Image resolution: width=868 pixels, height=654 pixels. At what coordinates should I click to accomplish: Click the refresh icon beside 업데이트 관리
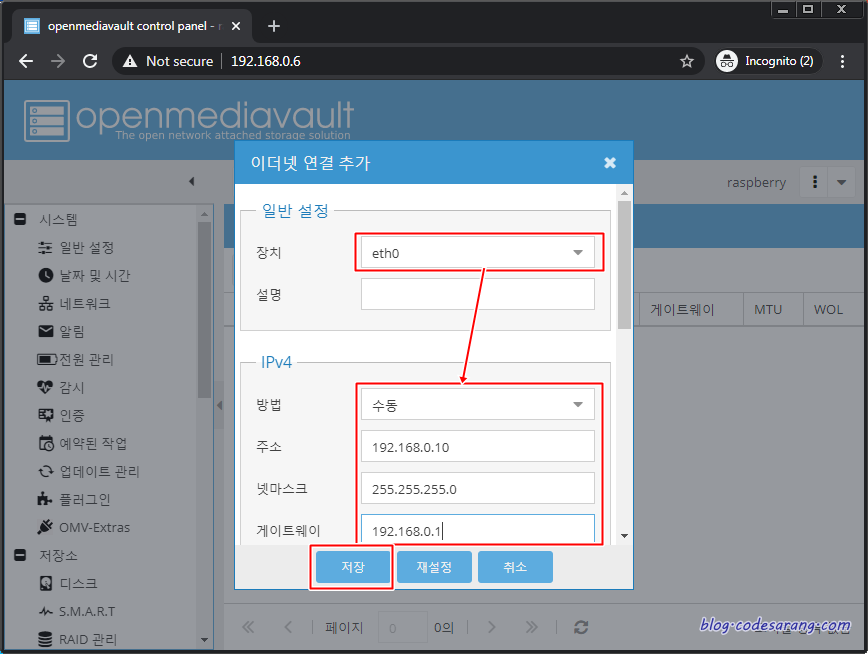click(45, 471)
